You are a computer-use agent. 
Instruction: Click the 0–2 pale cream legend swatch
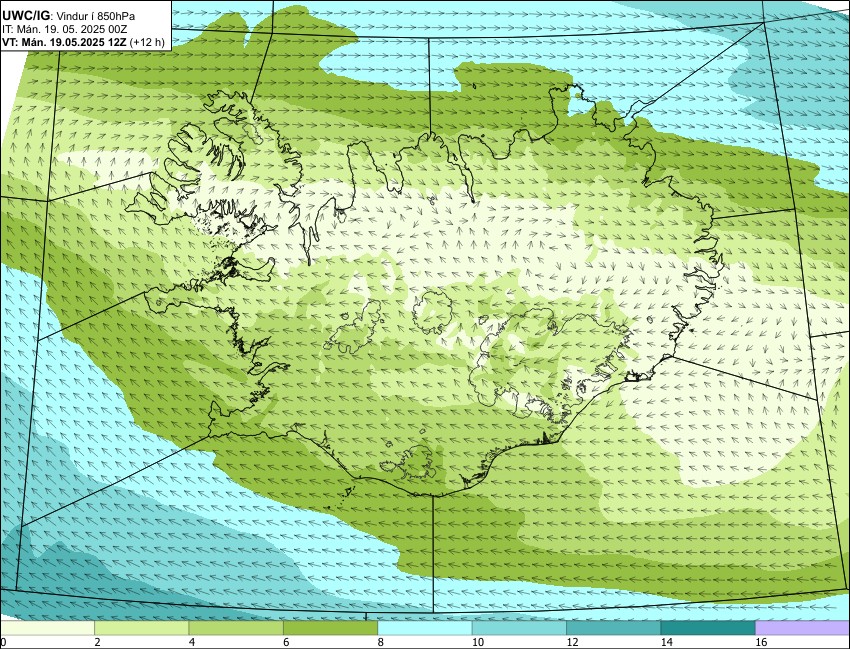(48, 628)
